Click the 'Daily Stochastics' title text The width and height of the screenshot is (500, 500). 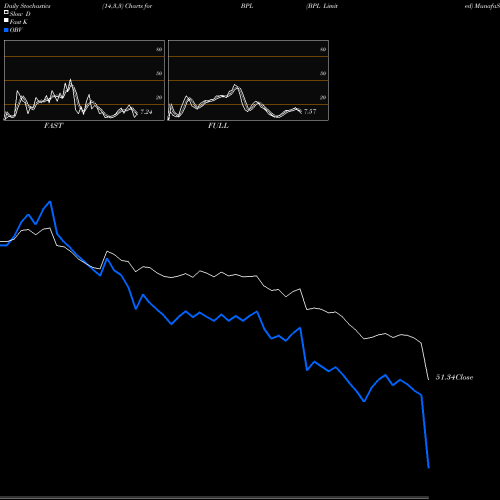point(27,6)
